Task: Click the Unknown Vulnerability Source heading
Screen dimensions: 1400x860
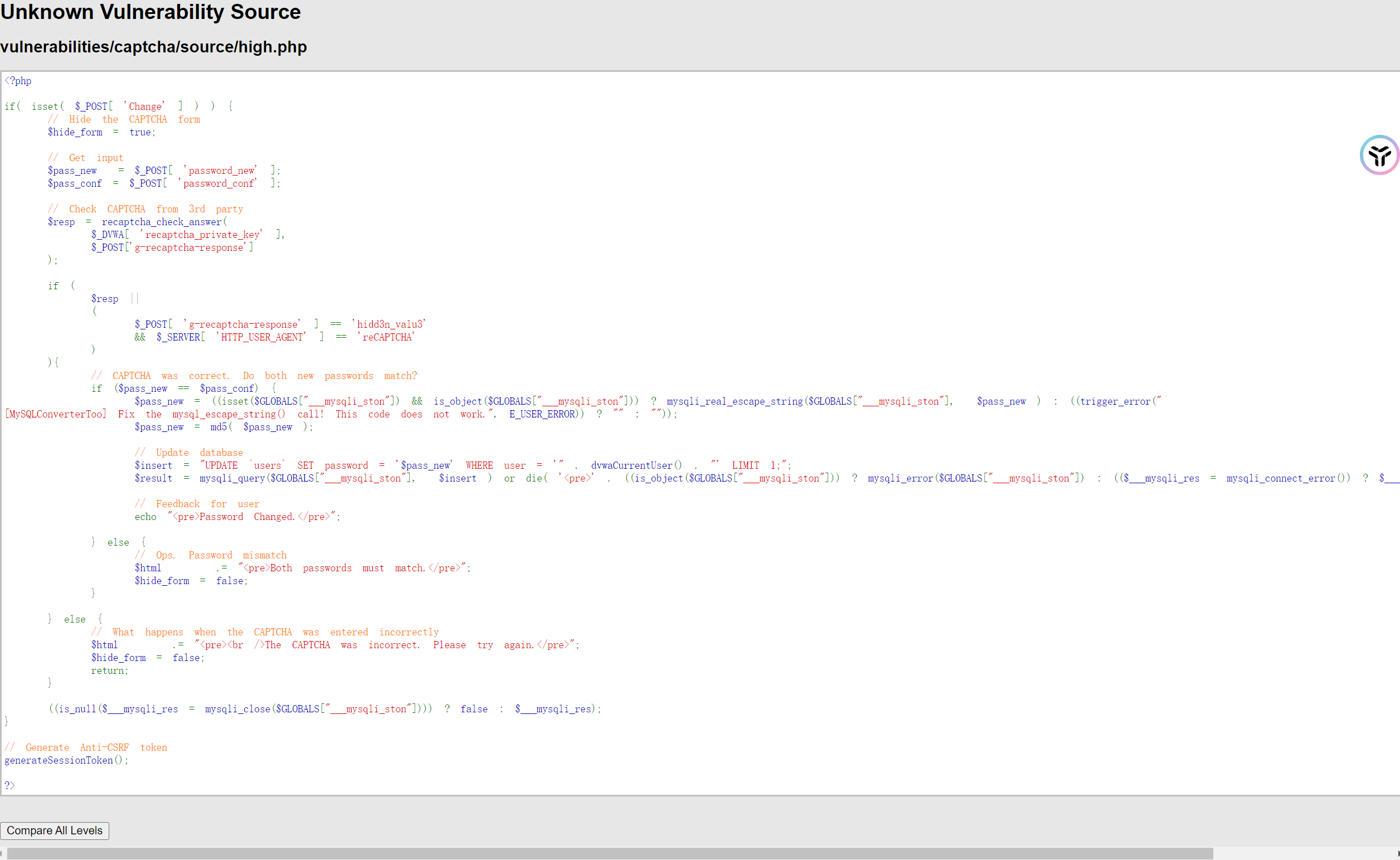Action: 150,12
